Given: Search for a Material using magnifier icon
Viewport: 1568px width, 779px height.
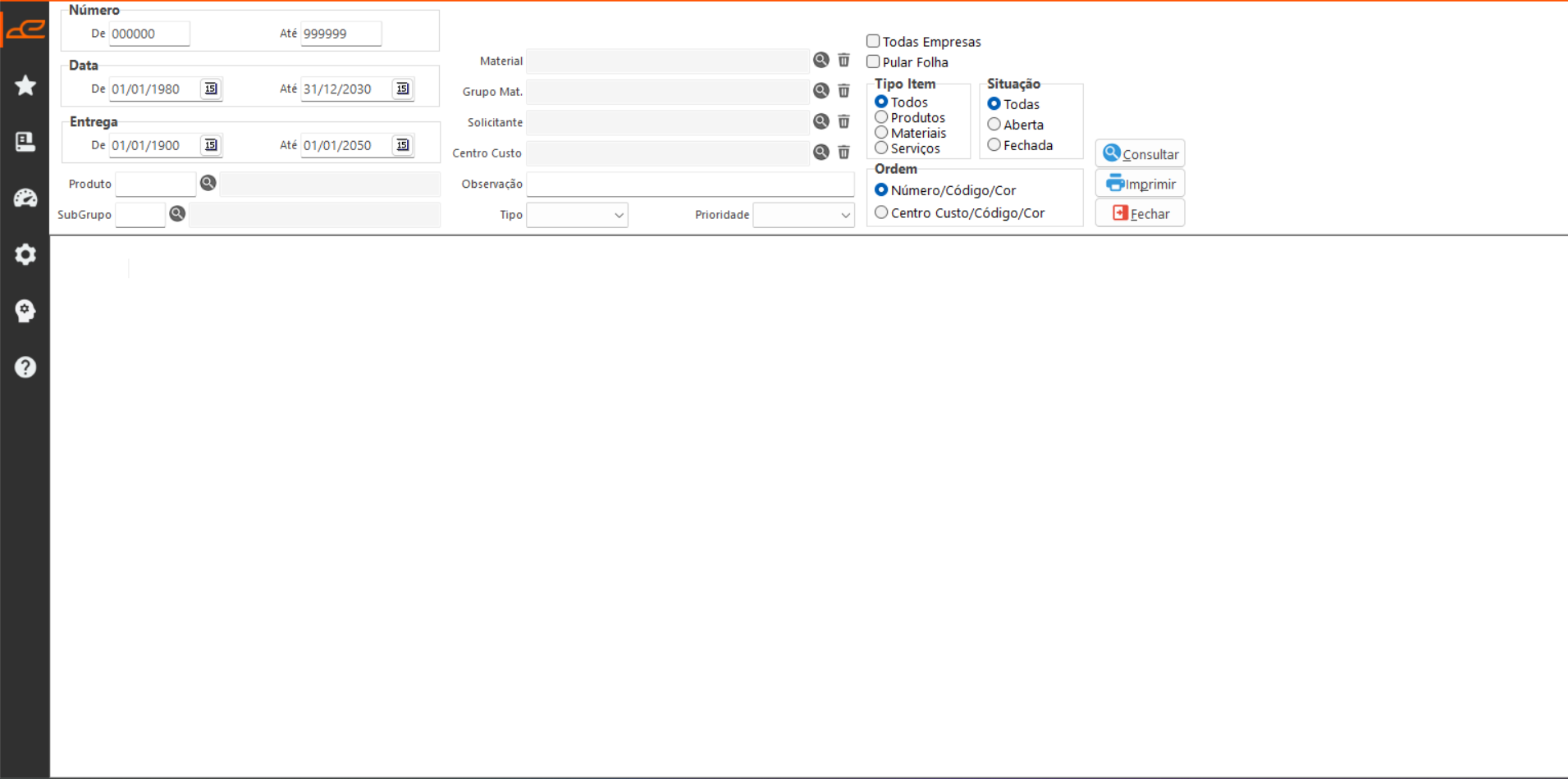Looking at the screenshot, I should point(821,60).
